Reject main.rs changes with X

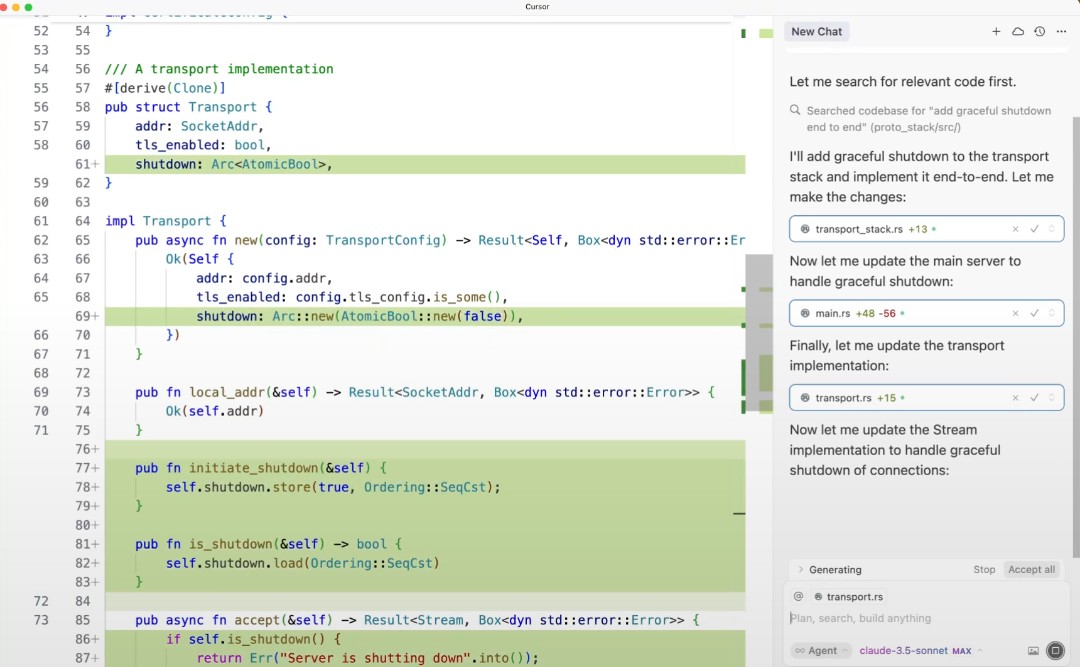(x=1015, y=313)
